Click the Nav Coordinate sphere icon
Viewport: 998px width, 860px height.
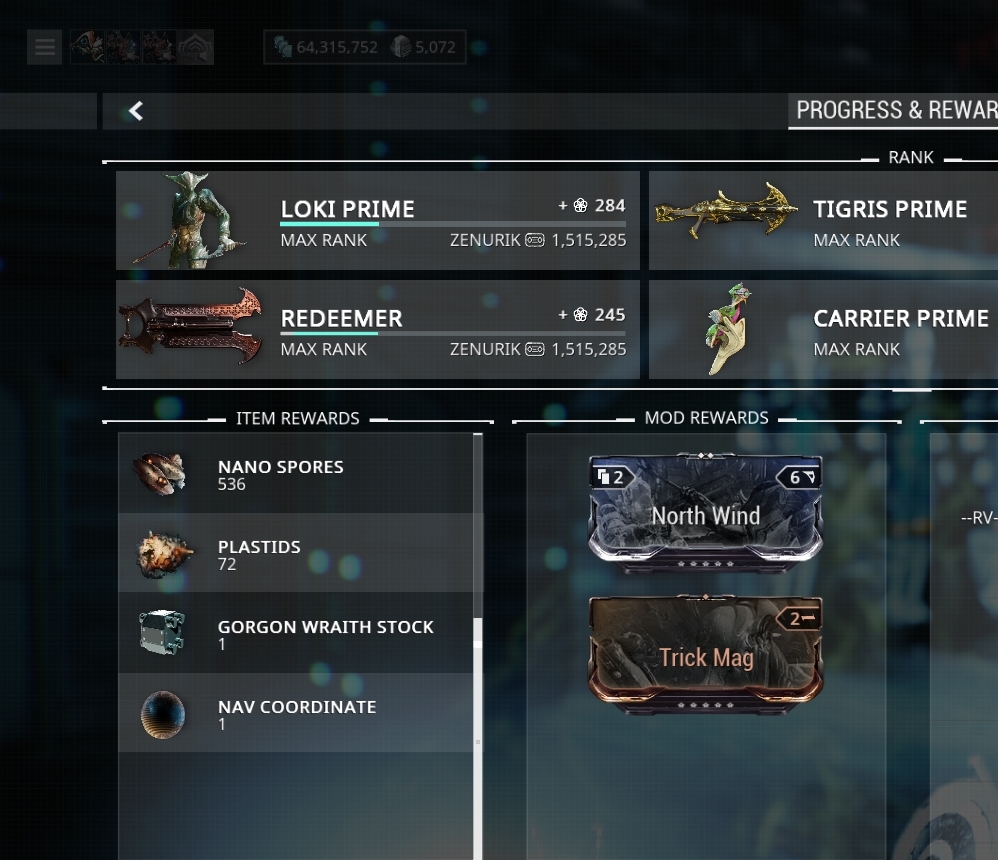coord(163,714)
